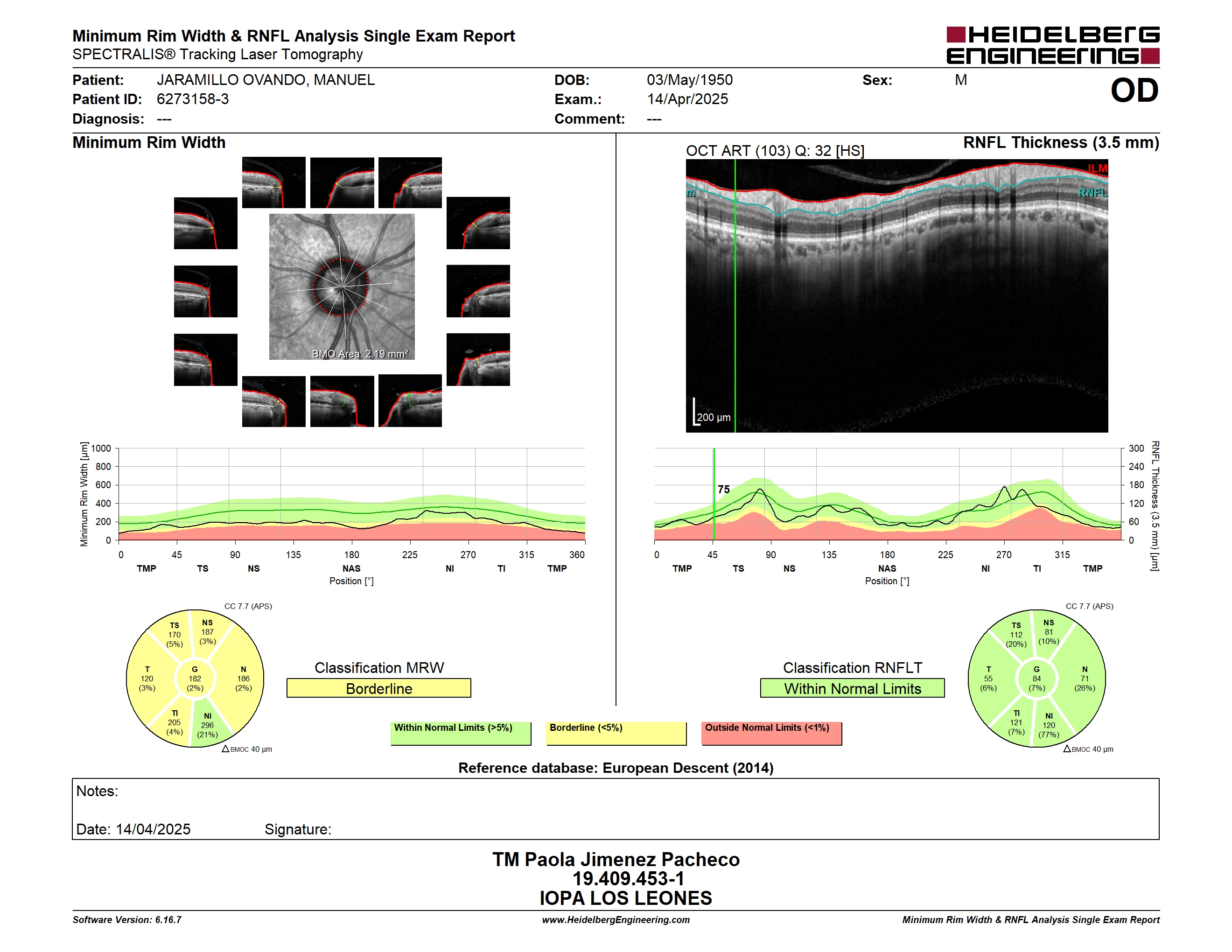Click Patient ID value 6273158-3

click(x=193, y=99)
